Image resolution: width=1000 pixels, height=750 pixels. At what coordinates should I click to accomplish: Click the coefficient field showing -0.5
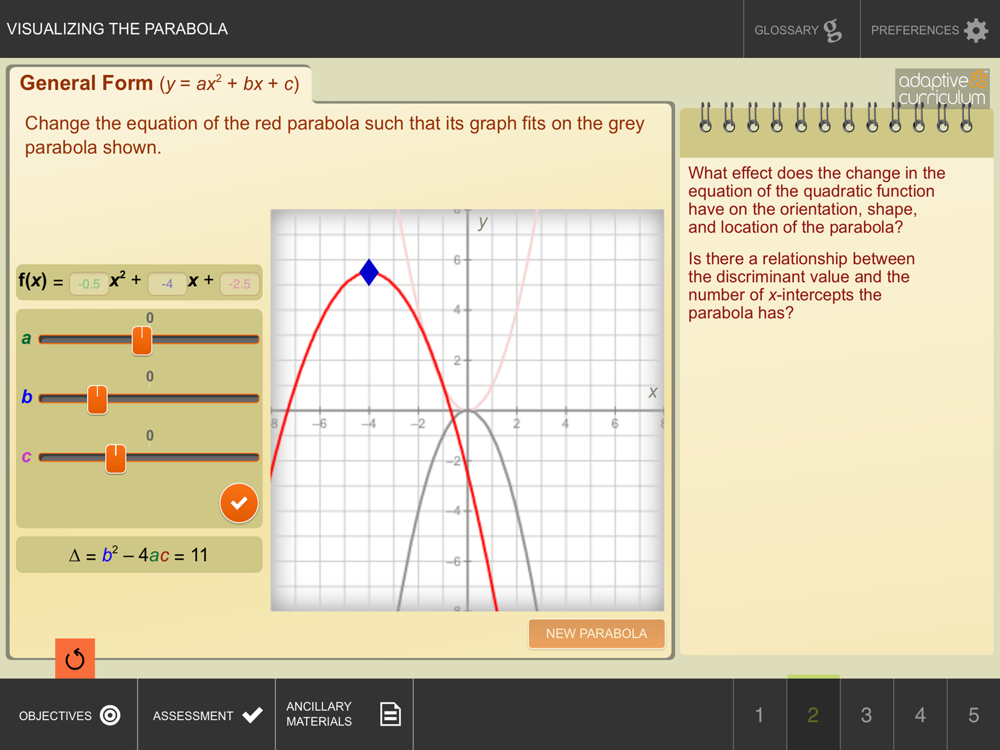pos(89,284)
